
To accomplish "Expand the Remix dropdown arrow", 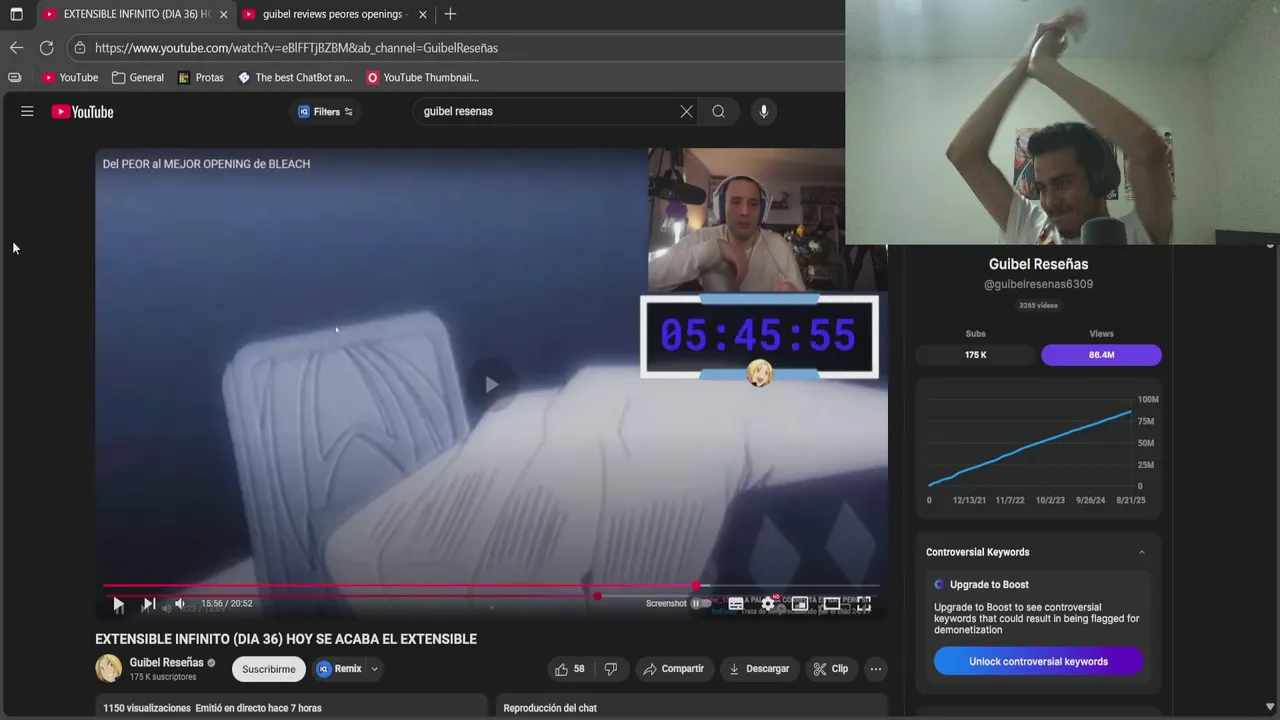I will coord(375,669).
